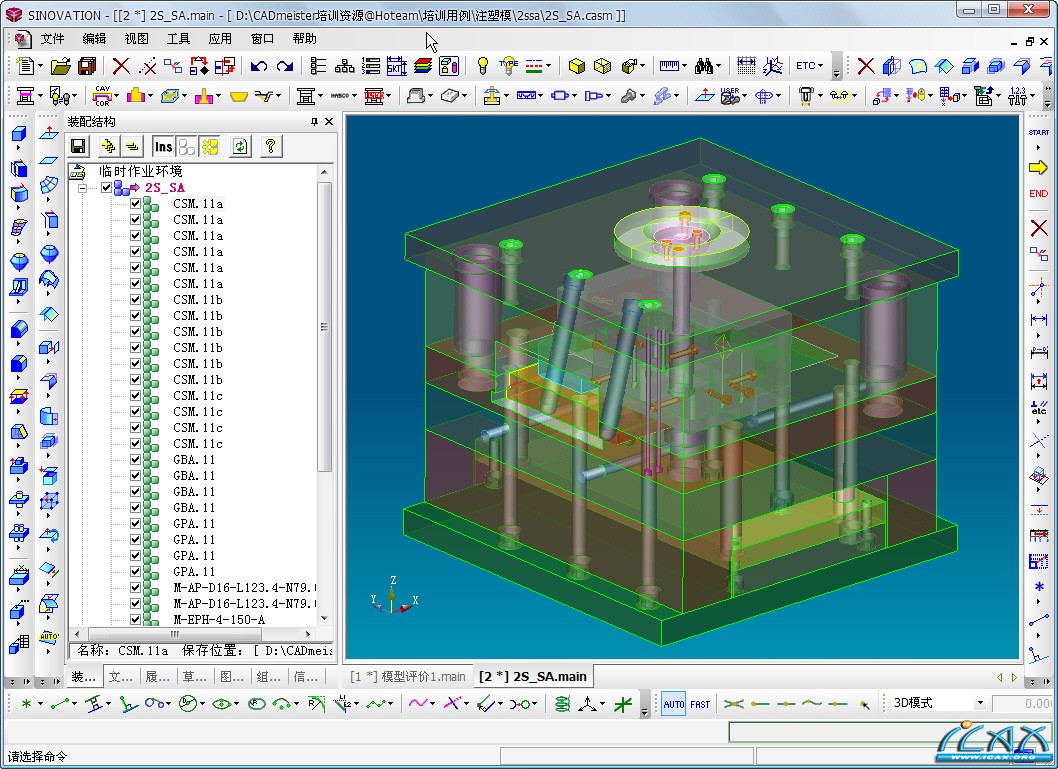Toggle checkbox for first CSM.11a item
1058x769 pixels.
[136, 203]
